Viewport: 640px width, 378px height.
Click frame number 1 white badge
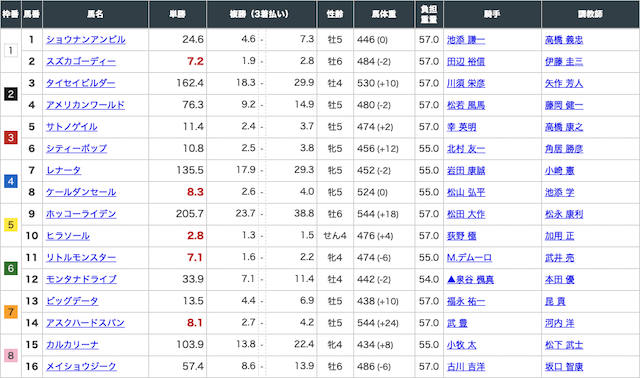[x=11, y=51]
